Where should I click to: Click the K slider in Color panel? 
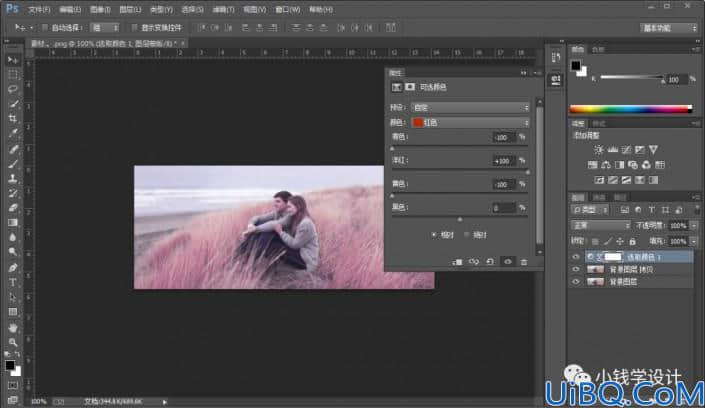coord(632,78)
